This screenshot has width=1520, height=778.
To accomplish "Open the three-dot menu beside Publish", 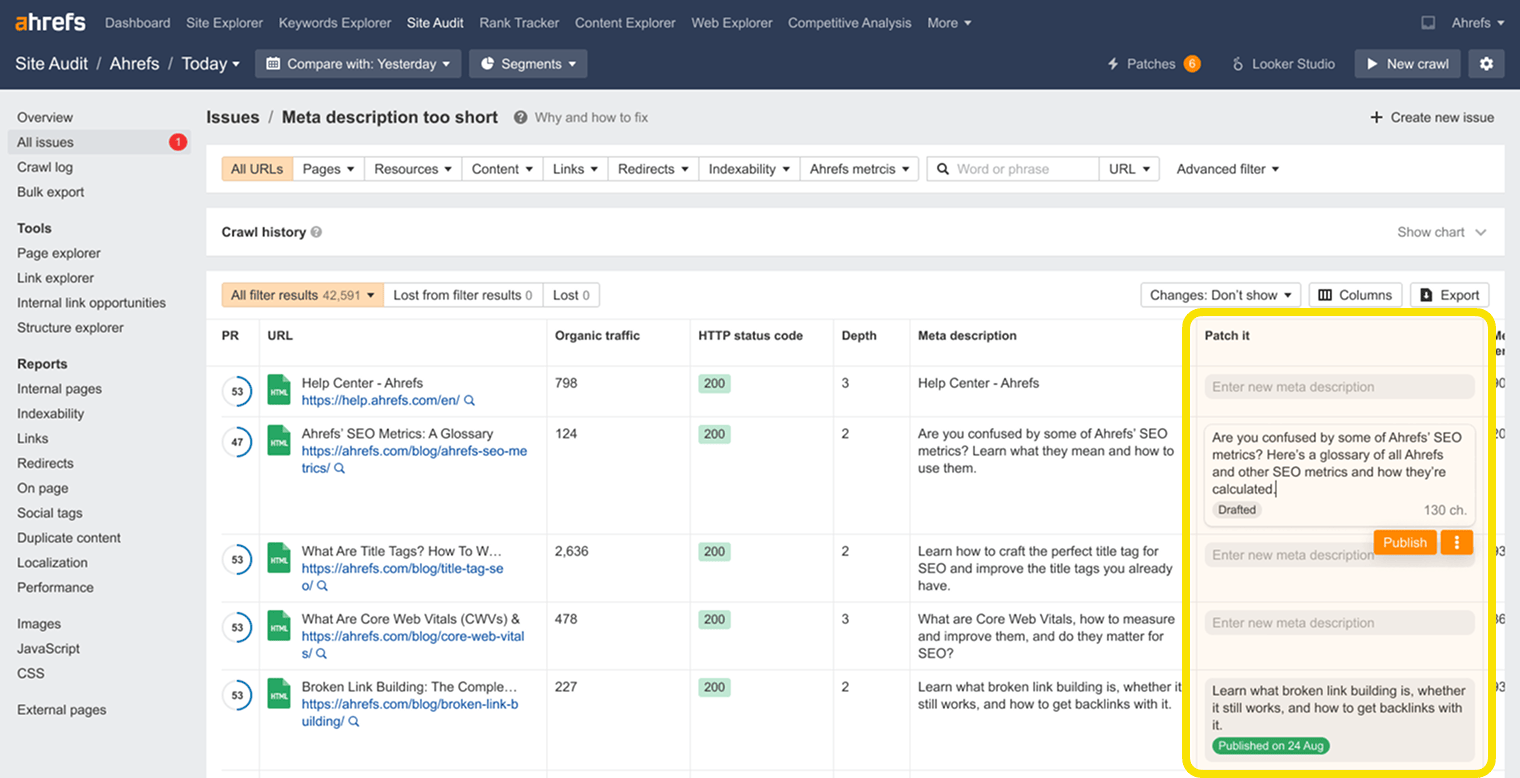I will (1456, 542).
